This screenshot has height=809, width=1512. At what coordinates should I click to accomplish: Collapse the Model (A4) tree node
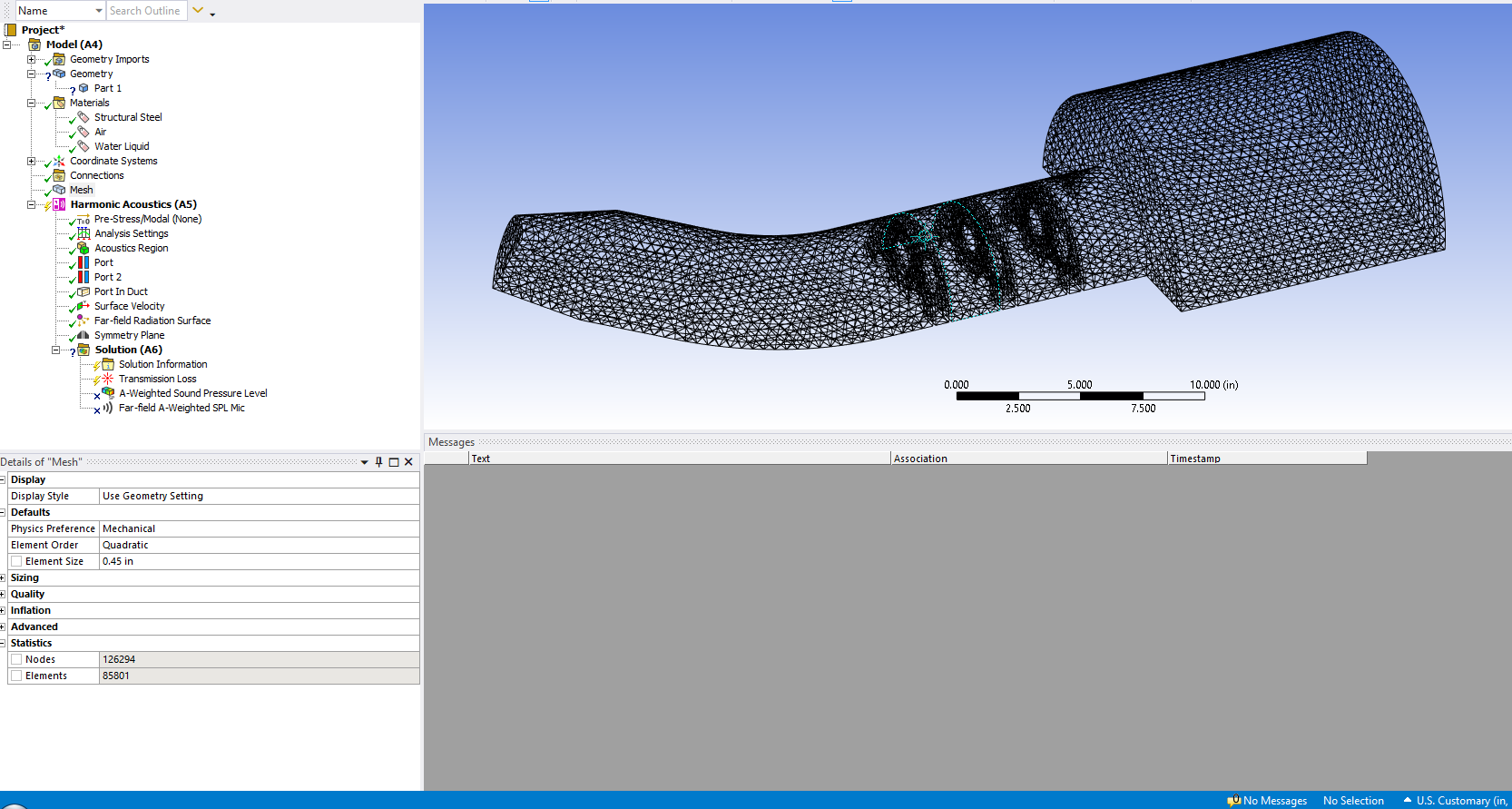6,44
